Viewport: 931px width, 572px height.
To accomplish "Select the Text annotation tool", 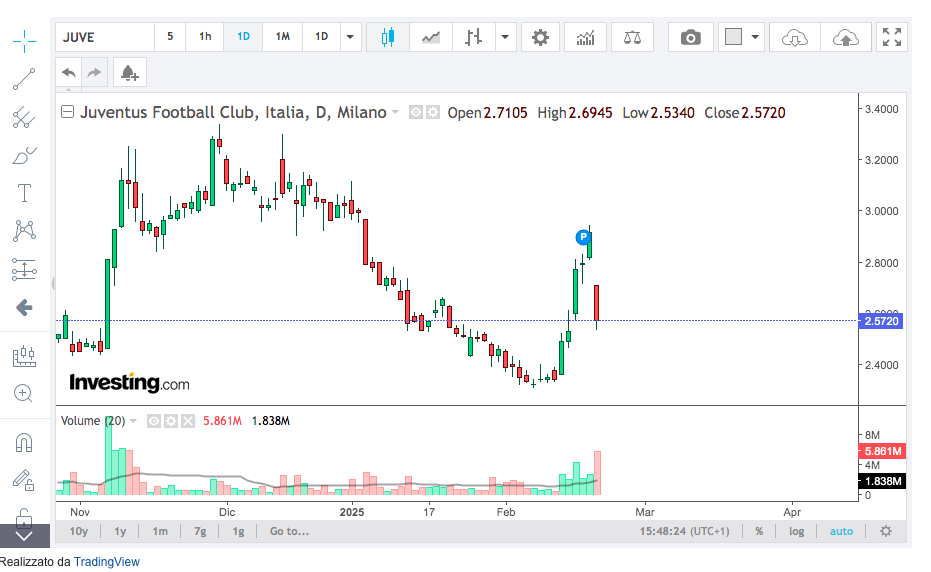I will (x=24, y=193).
